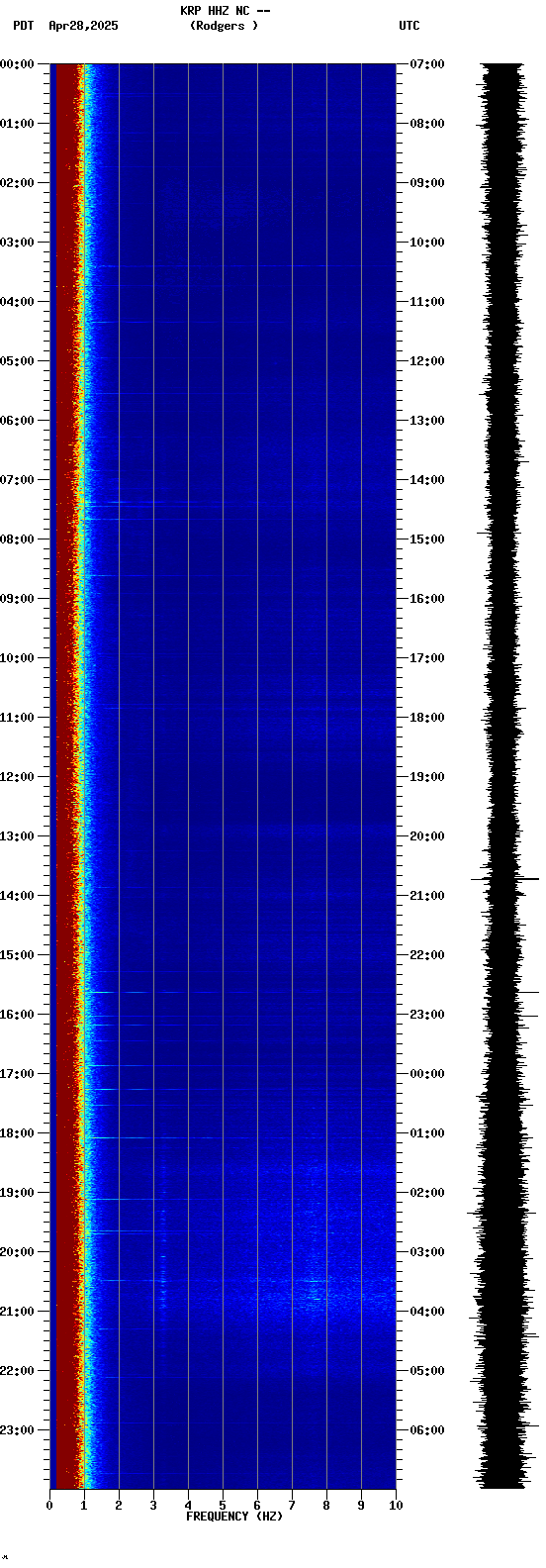Click frequency axis label 3
The image size is (546, 1568).
point(153,1506)
